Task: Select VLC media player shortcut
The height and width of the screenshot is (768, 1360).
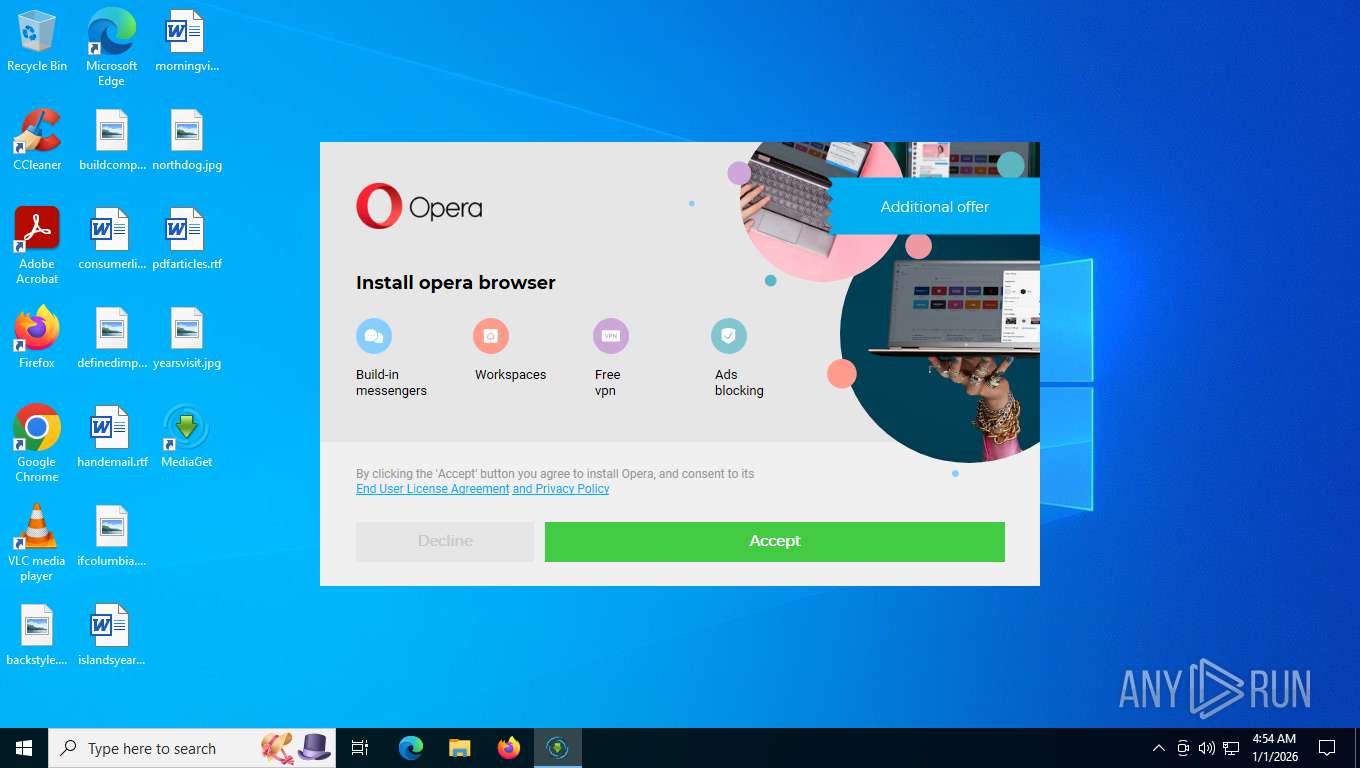Action: click(37, 543)
